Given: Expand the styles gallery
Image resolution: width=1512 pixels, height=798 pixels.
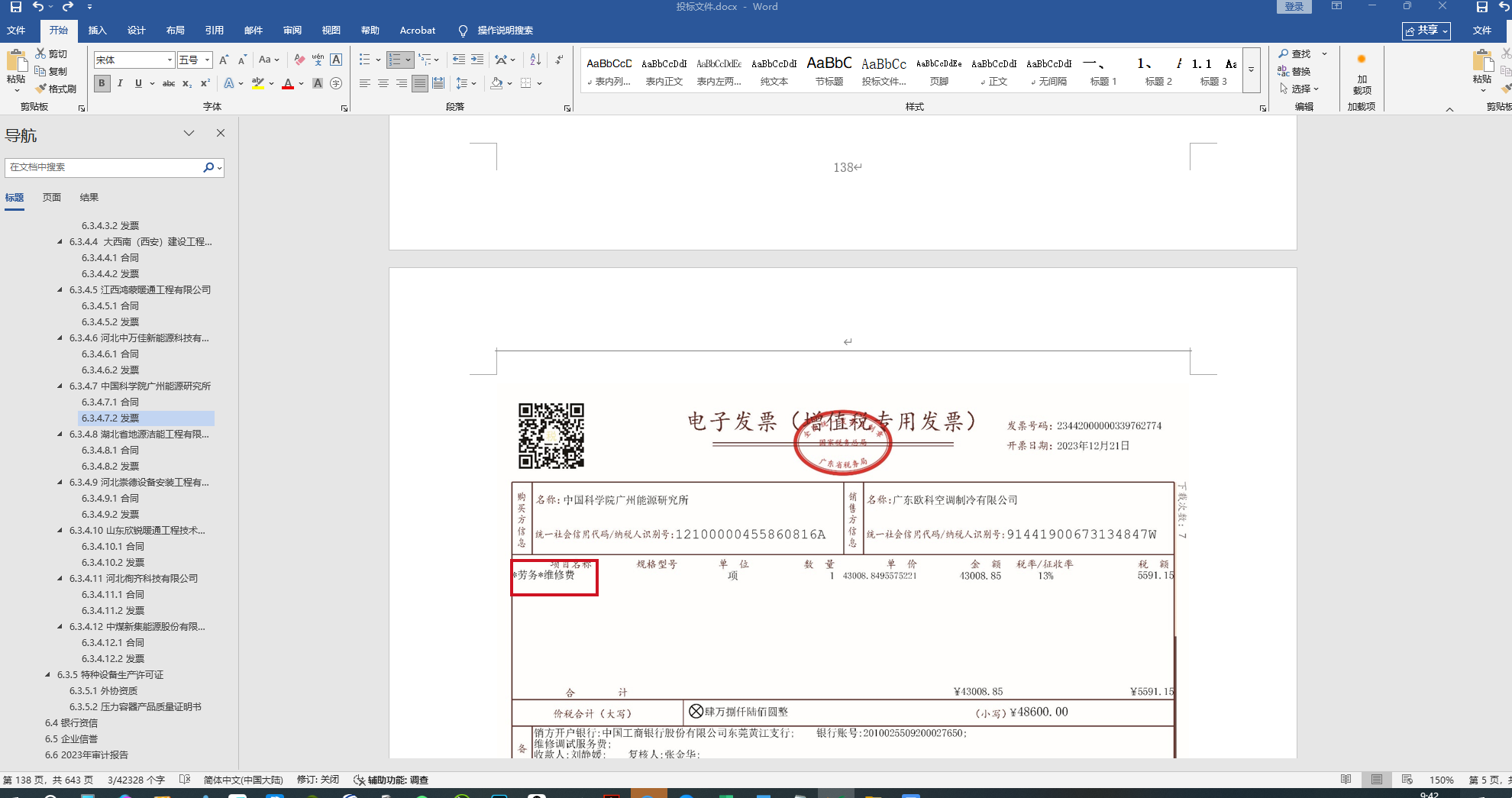Looking at the screenshot, I should tap(1251, 69).
